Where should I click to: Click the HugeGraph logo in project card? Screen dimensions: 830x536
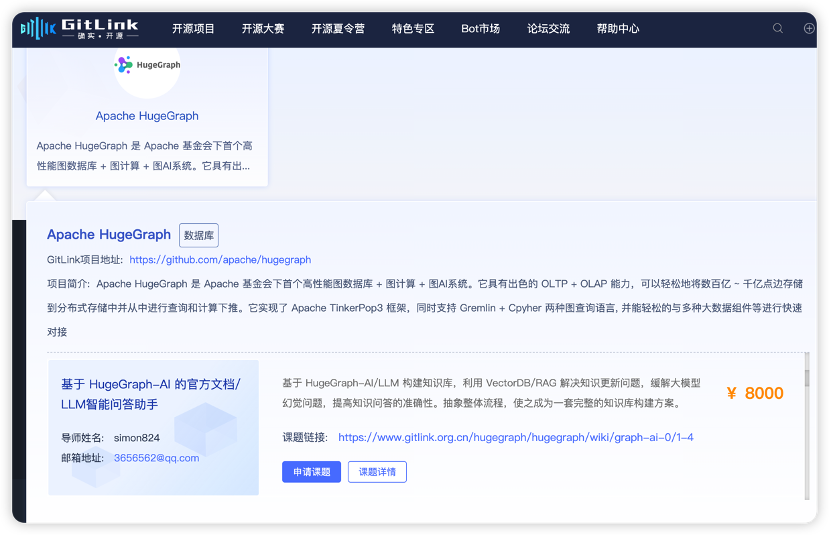(x=147, y=66)
